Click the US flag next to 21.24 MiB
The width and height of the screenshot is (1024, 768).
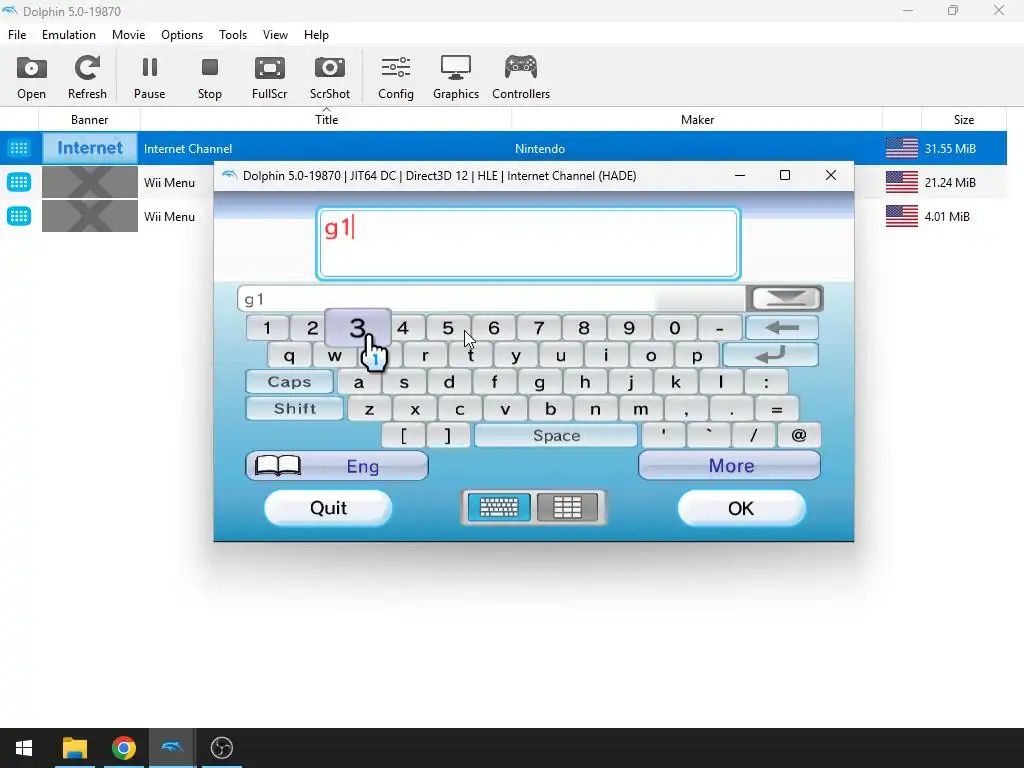pos(902,182)
